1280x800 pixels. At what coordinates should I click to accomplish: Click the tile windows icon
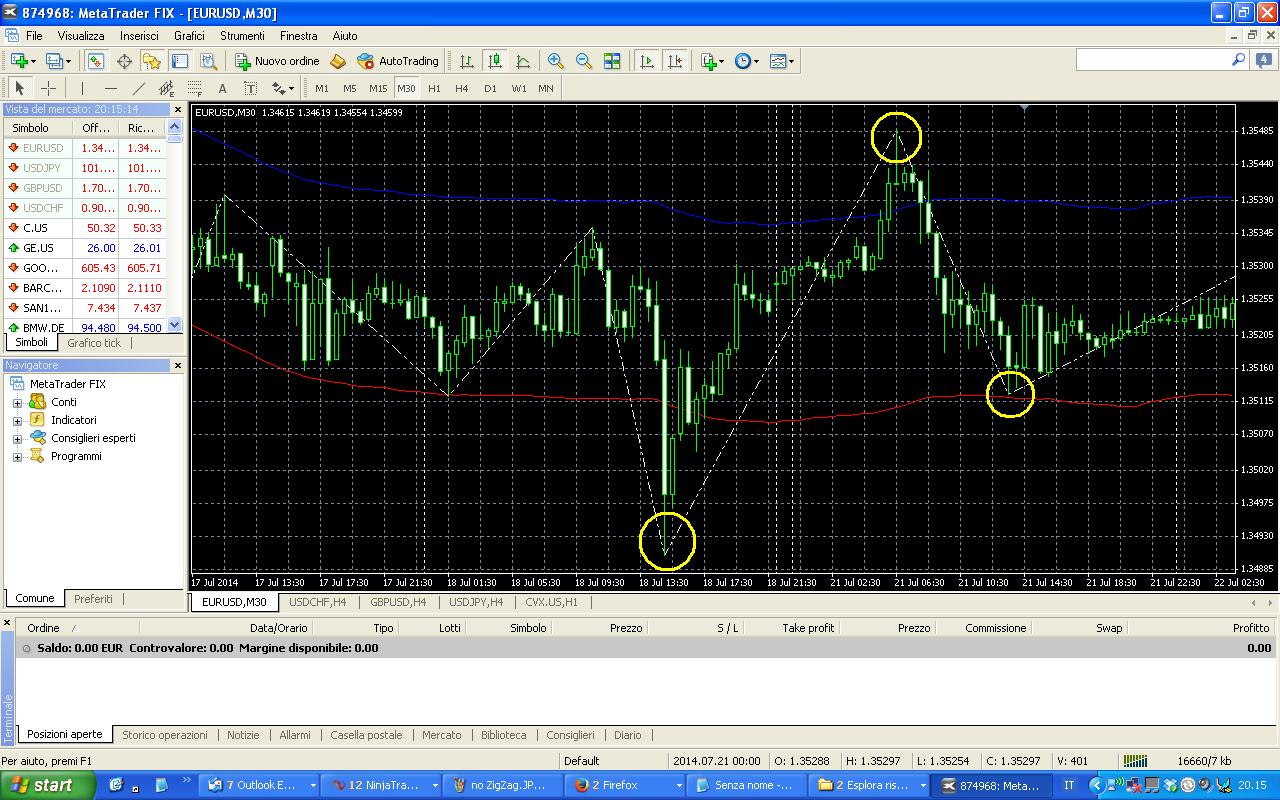(x=612, y=61)
